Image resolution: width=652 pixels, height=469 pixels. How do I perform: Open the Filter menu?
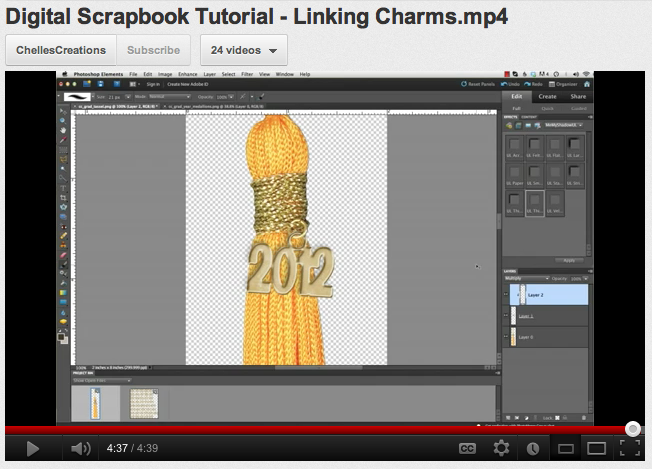pos(247,74)
